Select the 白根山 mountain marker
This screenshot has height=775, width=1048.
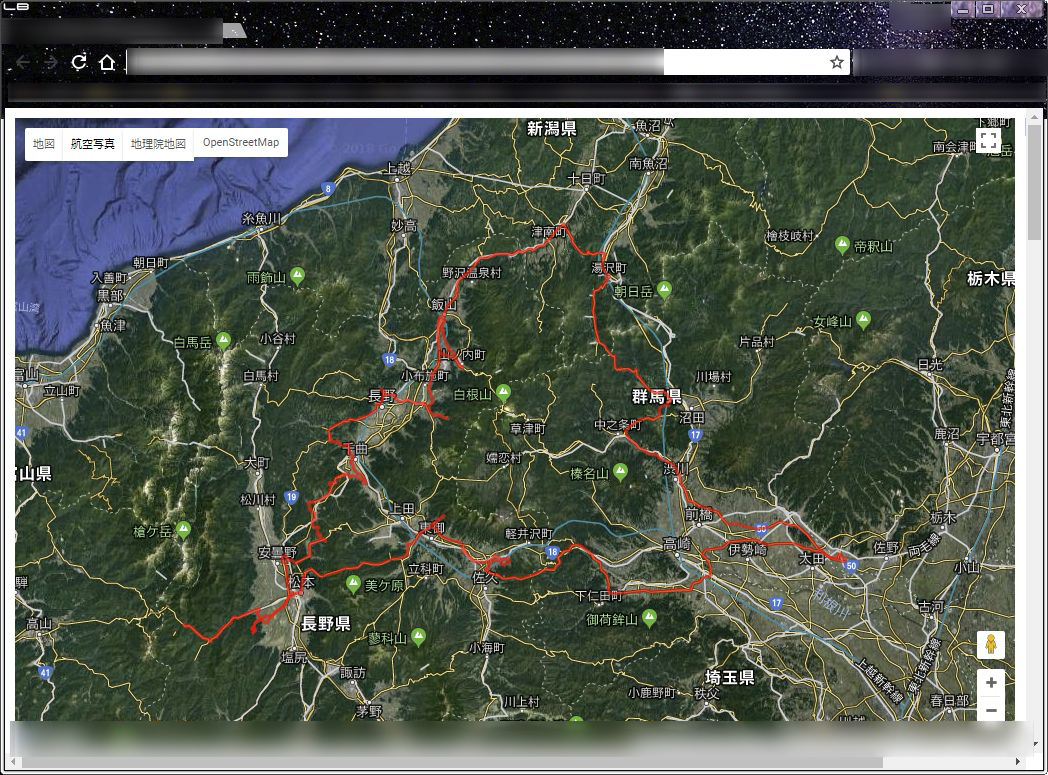(x=503, y=392)
